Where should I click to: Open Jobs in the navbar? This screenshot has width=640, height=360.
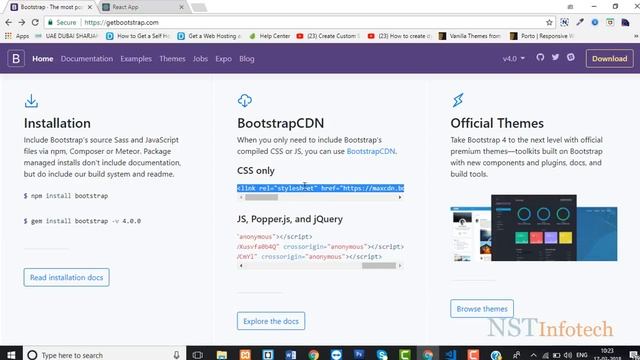pyautogui.click(x=200, y=58)
